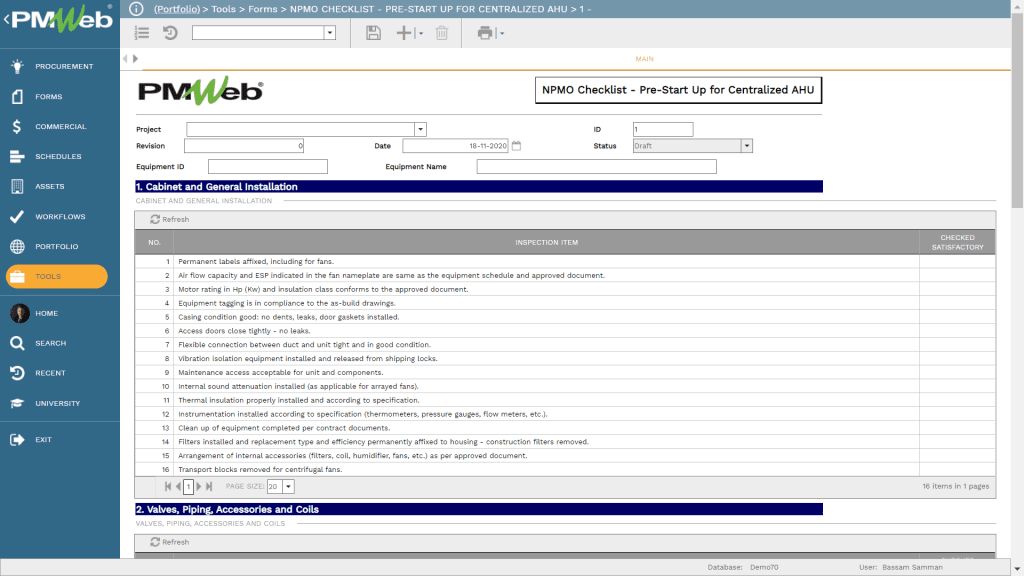1024x576 pixels.
Task: Open the Page Size dropdown
Action: (x=288, y=487)
